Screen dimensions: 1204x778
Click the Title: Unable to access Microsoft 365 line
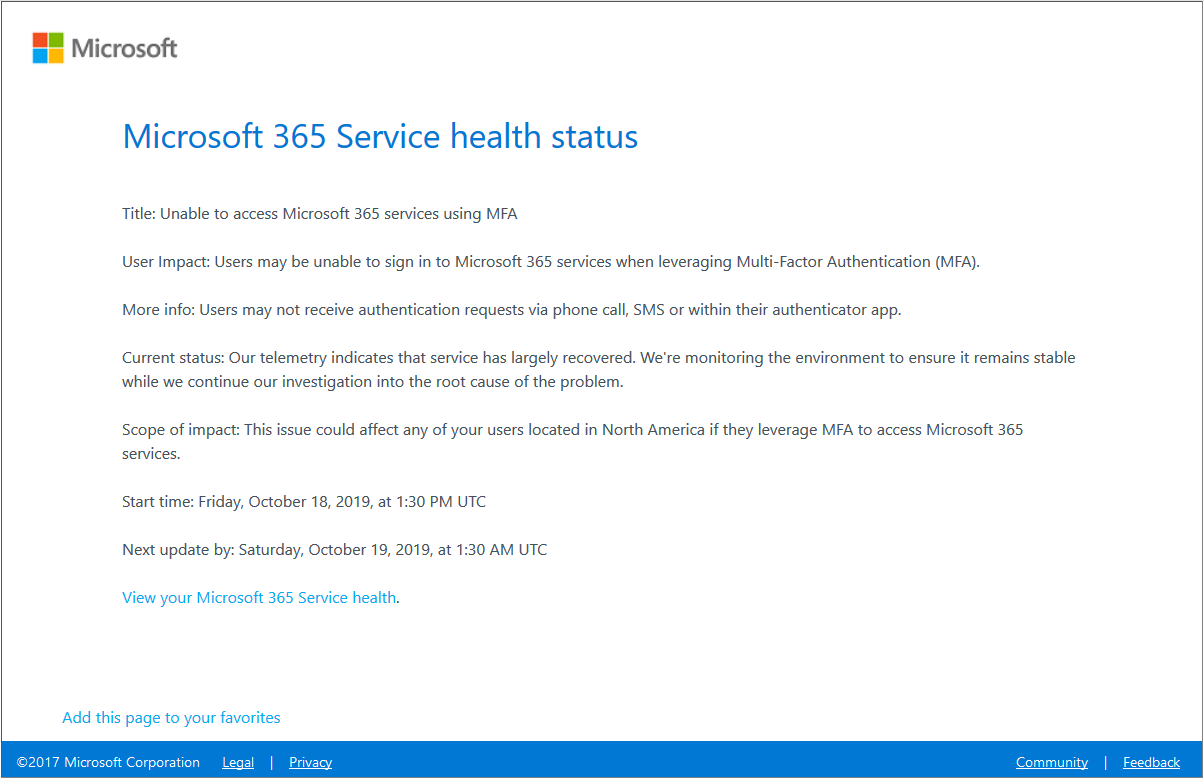pos(320,213)
